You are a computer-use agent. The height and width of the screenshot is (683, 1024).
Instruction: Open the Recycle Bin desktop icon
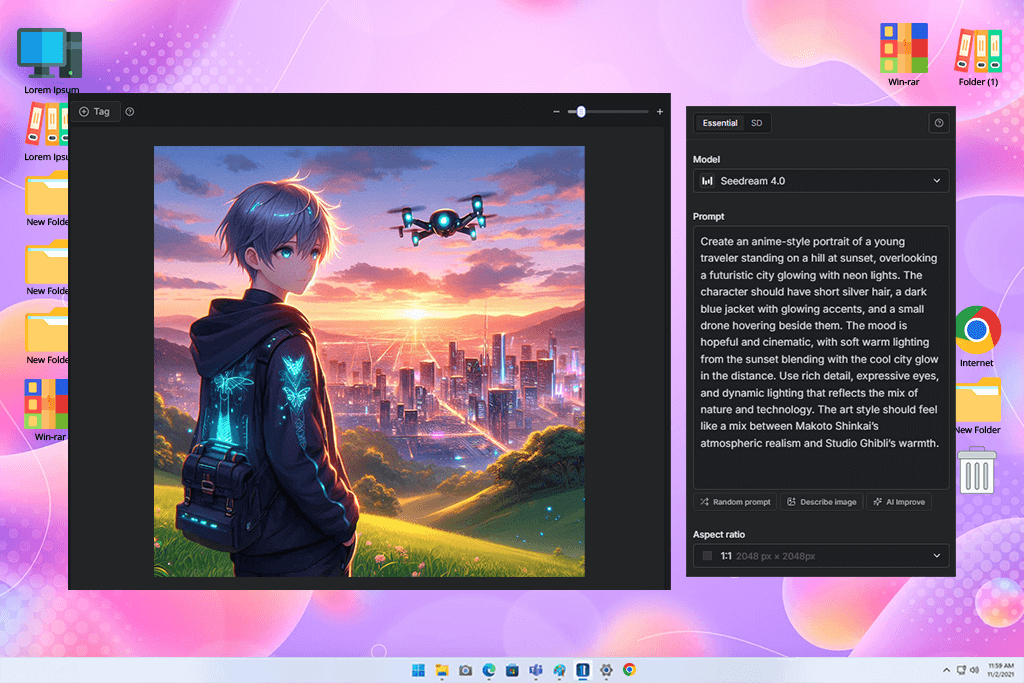977,470
